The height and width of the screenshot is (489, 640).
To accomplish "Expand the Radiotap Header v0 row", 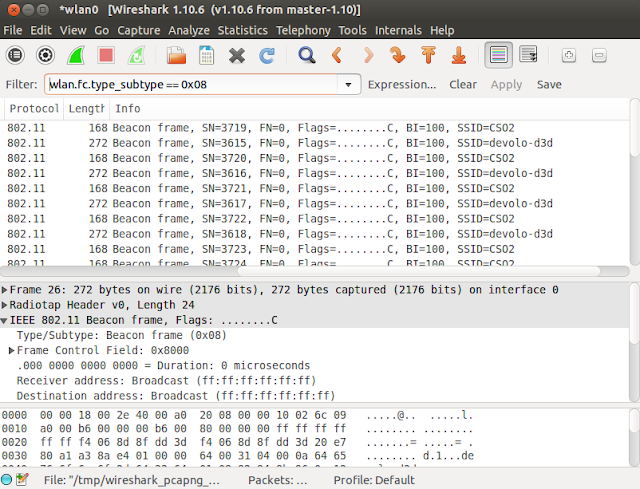I will (4, 305).
